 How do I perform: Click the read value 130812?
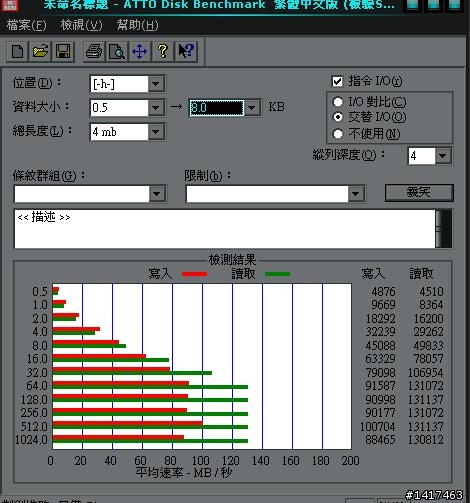point(426,440)
